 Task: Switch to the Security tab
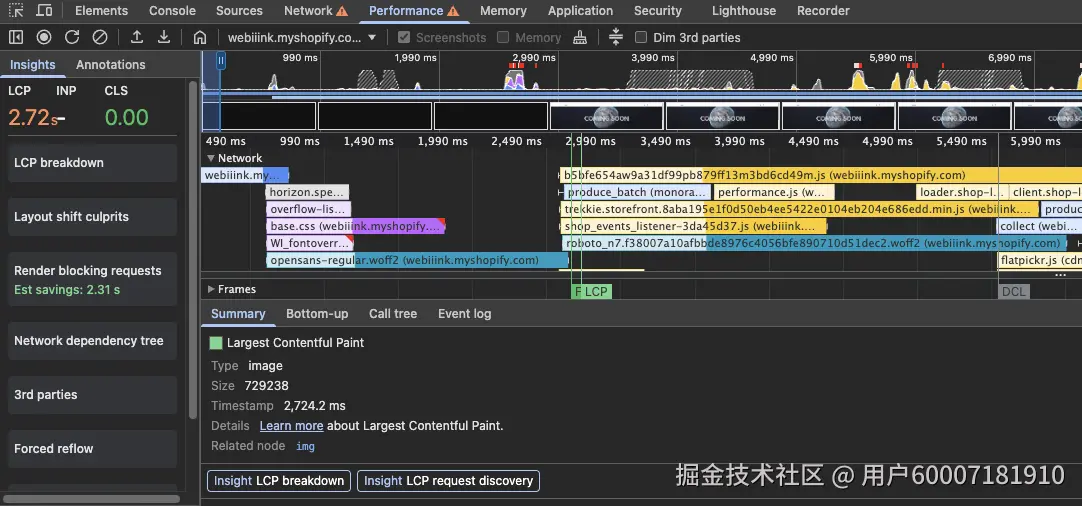coord(658,10)
